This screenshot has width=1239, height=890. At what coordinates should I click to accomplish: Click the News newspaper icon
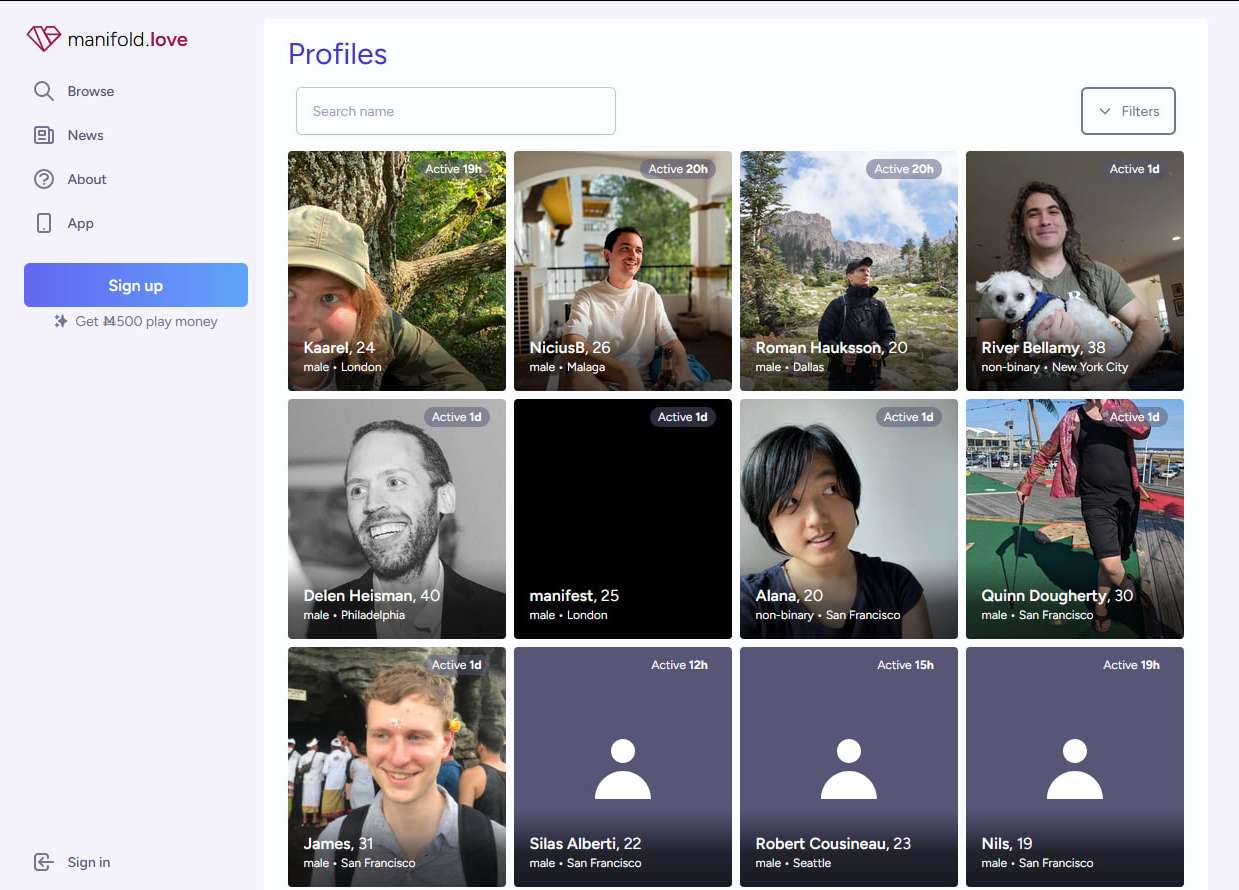click(x=44, y=135)
